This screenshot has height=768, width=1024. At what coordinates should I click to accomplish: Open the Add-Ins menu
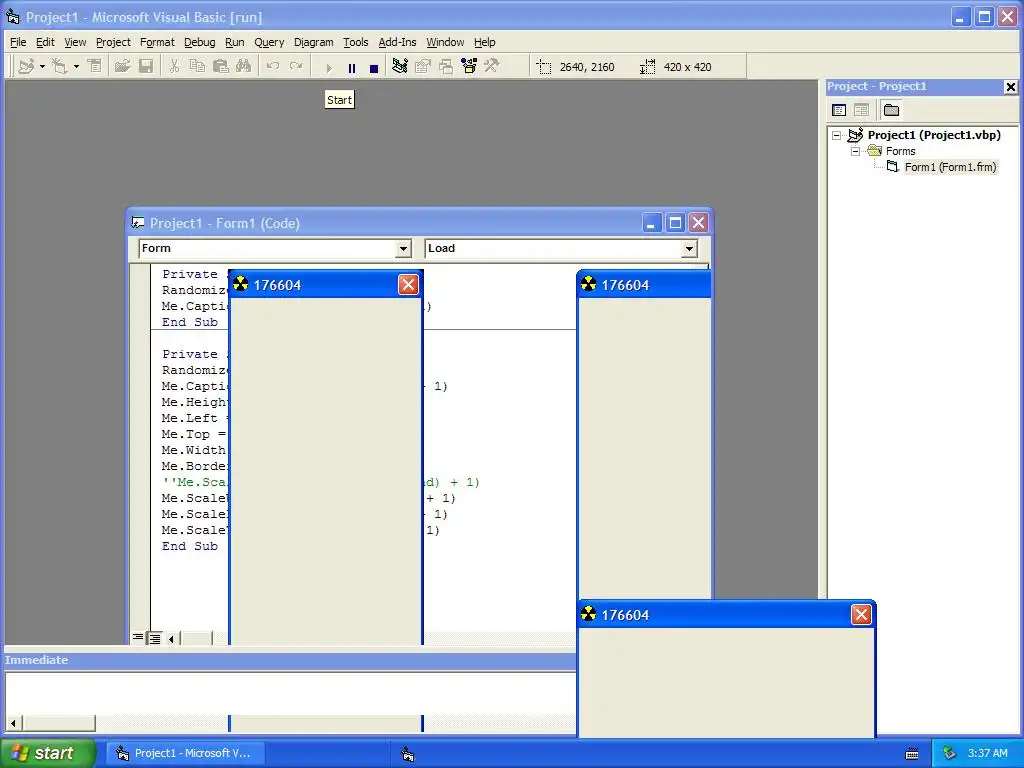pyautogui.click(x=397, y=42)
